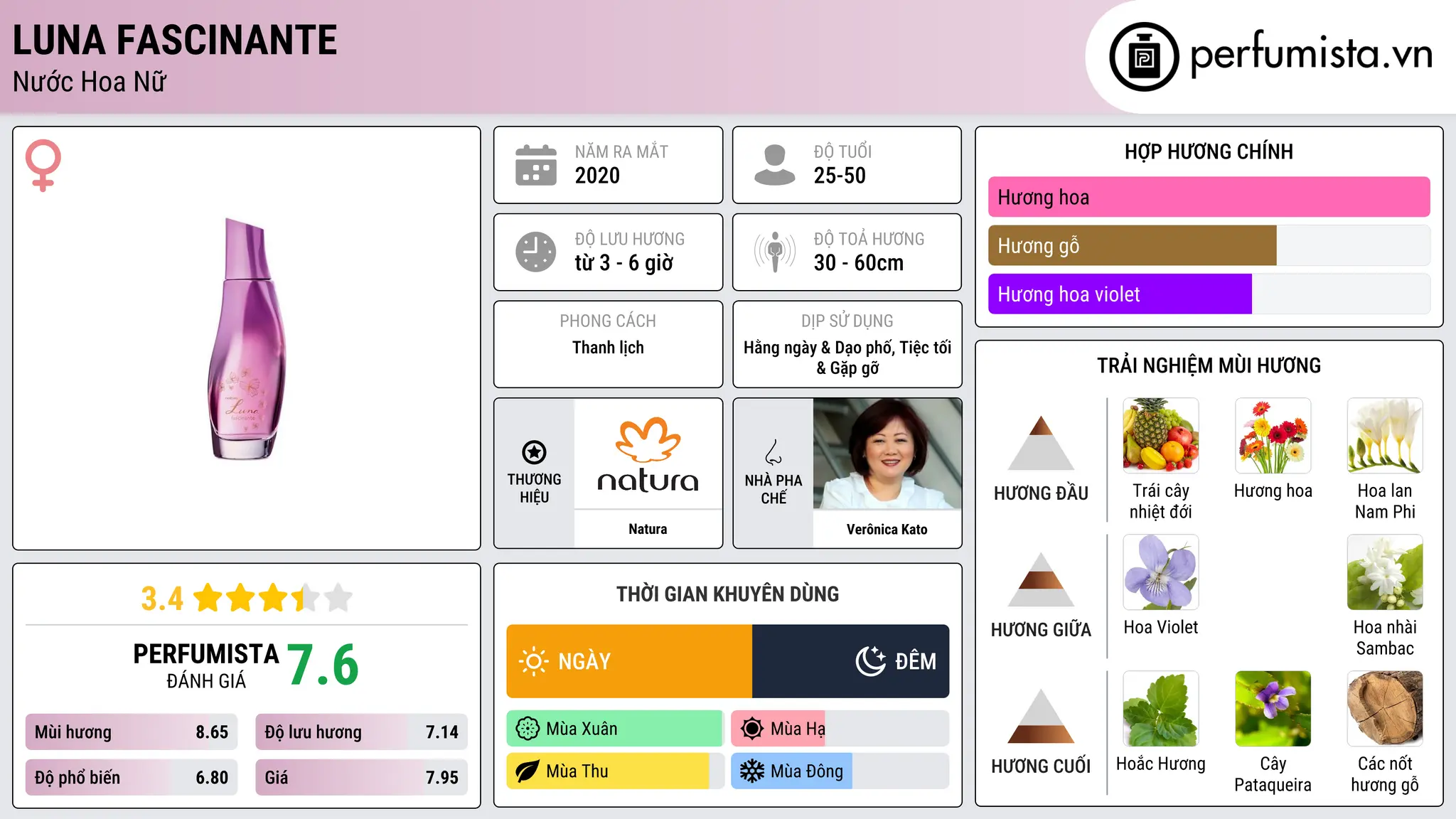Click the orange Ngày section
This screenshot has height=819, width=1456.
click(629, 661)
